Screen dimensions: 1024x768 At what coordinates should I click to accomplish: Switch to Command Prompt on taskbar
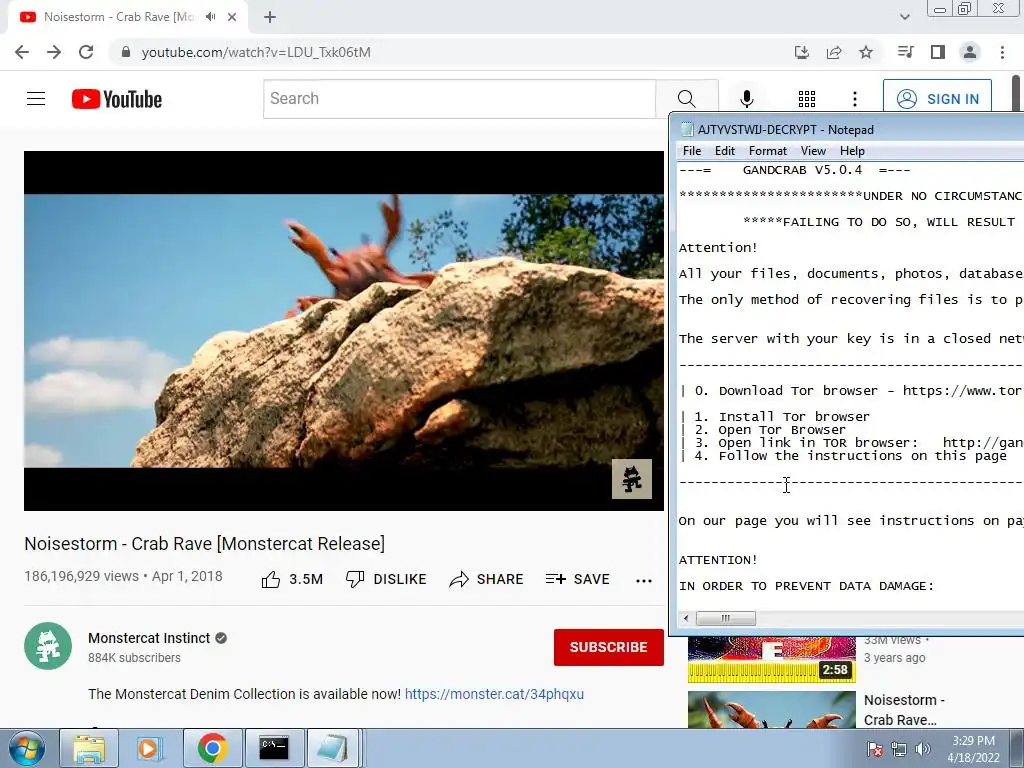[x=274, y=748]
